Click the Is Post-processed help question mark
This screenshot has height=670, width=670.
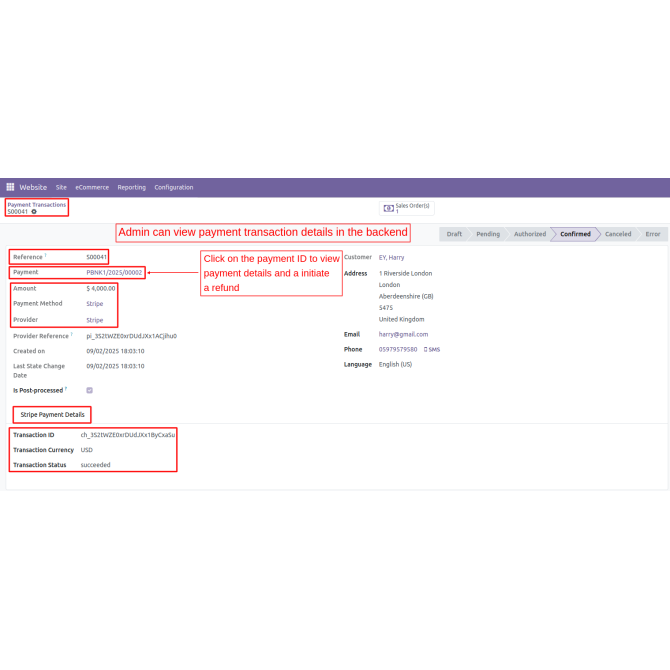pos(66,388)
